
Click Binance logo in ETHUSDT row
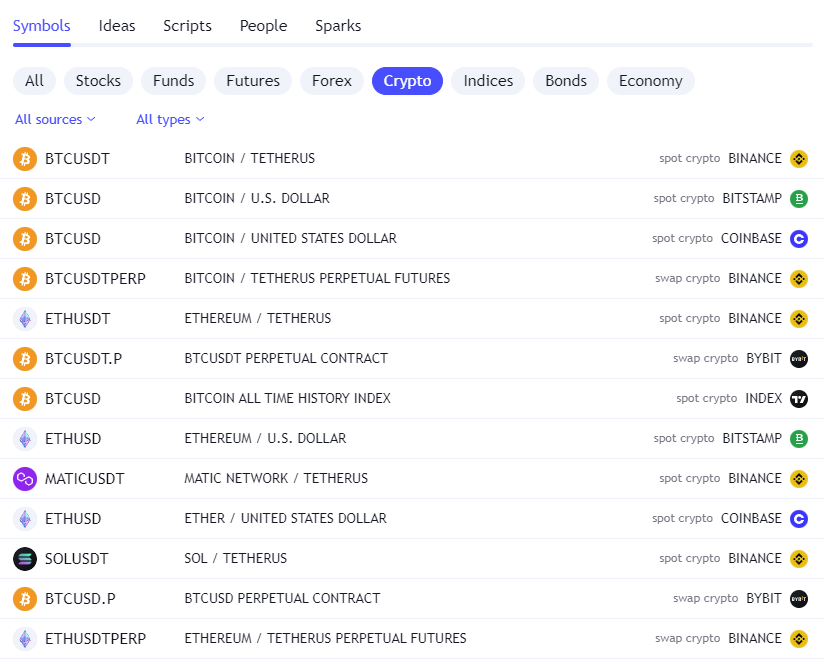click(799, 318)
